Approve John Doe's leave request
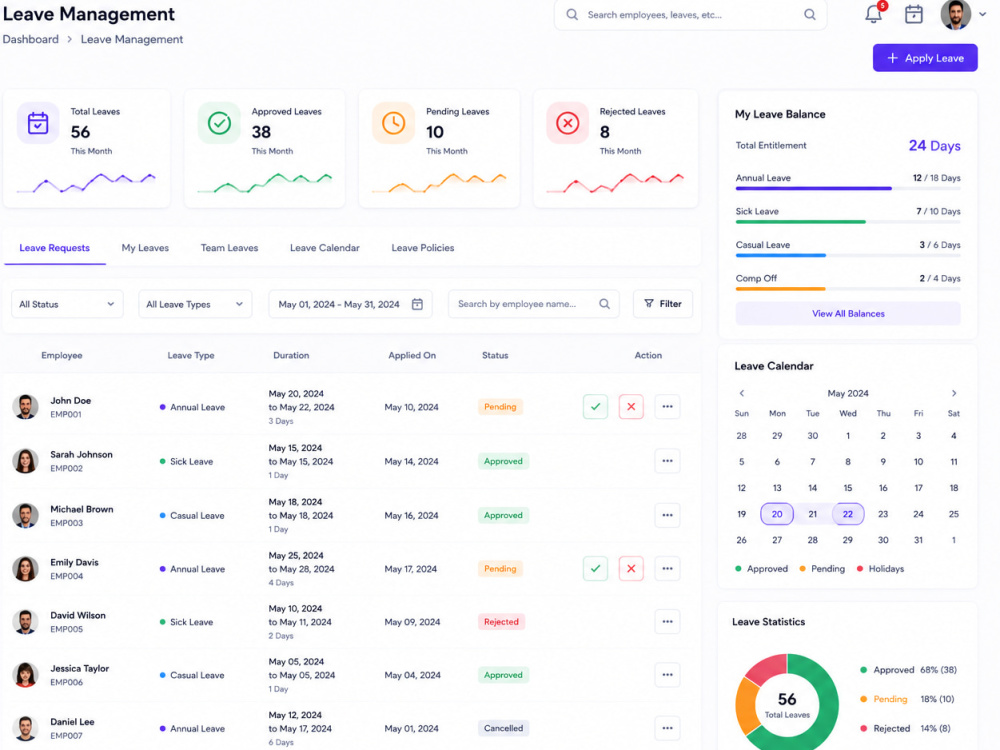Viewport: 1000px width, 750px height. tap(595, 407)
